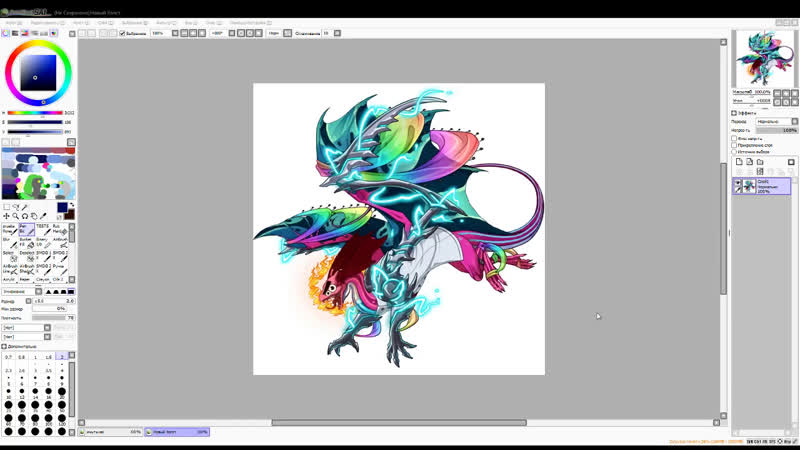This screenshot has width=800, height=450.
Task: Toggle the preserve opacity checkbox
Action: 734,138
